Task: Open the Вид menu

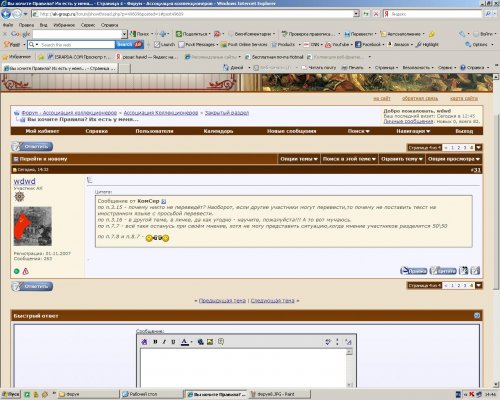Action: pos(43,25)
